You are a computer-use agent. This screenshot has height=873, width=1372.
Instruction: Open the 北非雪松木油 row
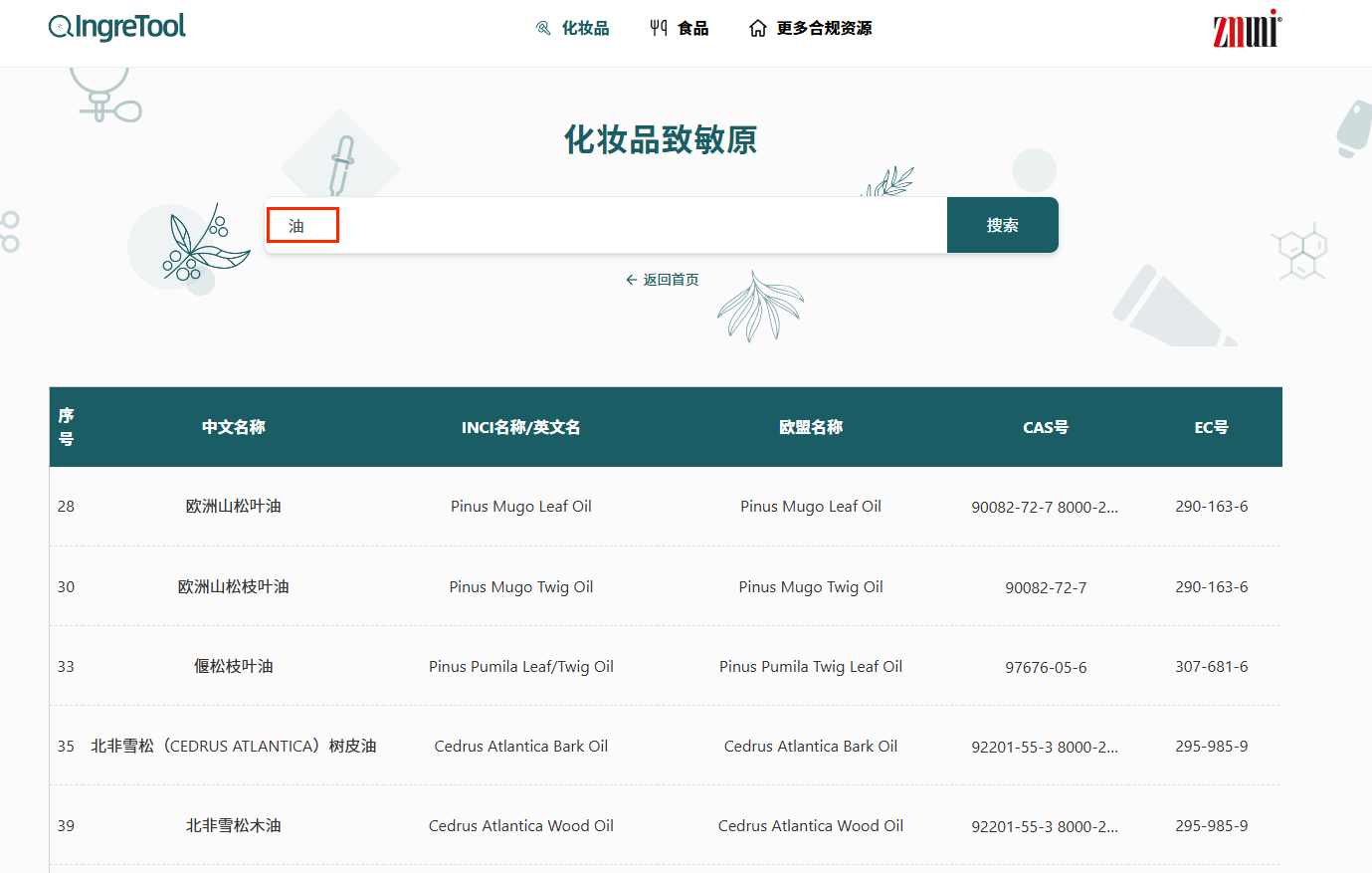coord(234,825)
